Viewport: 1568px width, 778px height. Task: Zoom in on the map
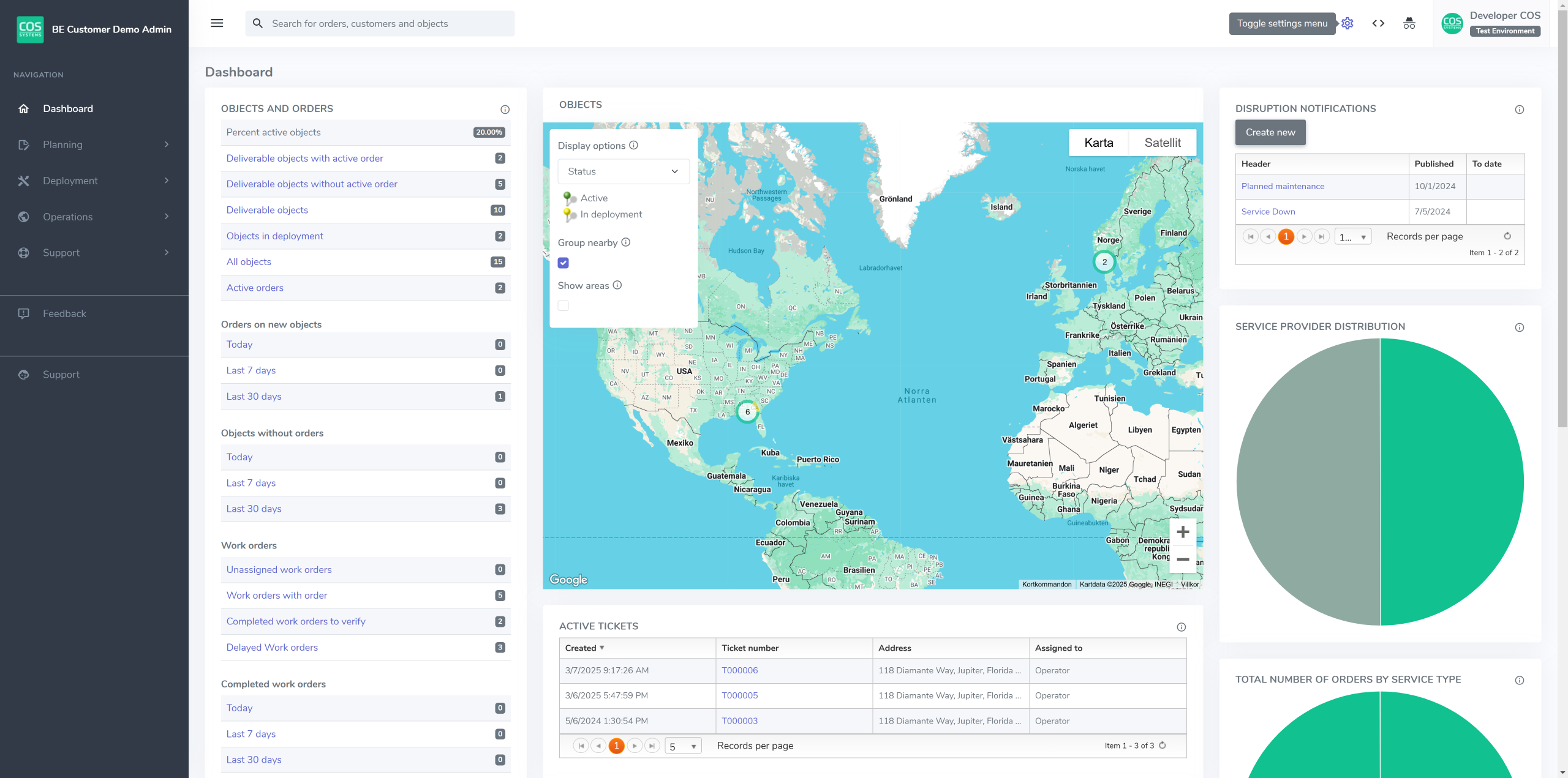(x=1183, y=532)
